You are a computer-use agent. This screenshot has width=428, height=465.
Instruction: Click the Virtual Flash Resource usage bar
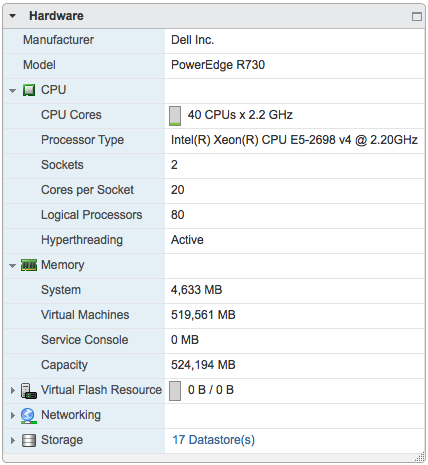coord(175,391)
